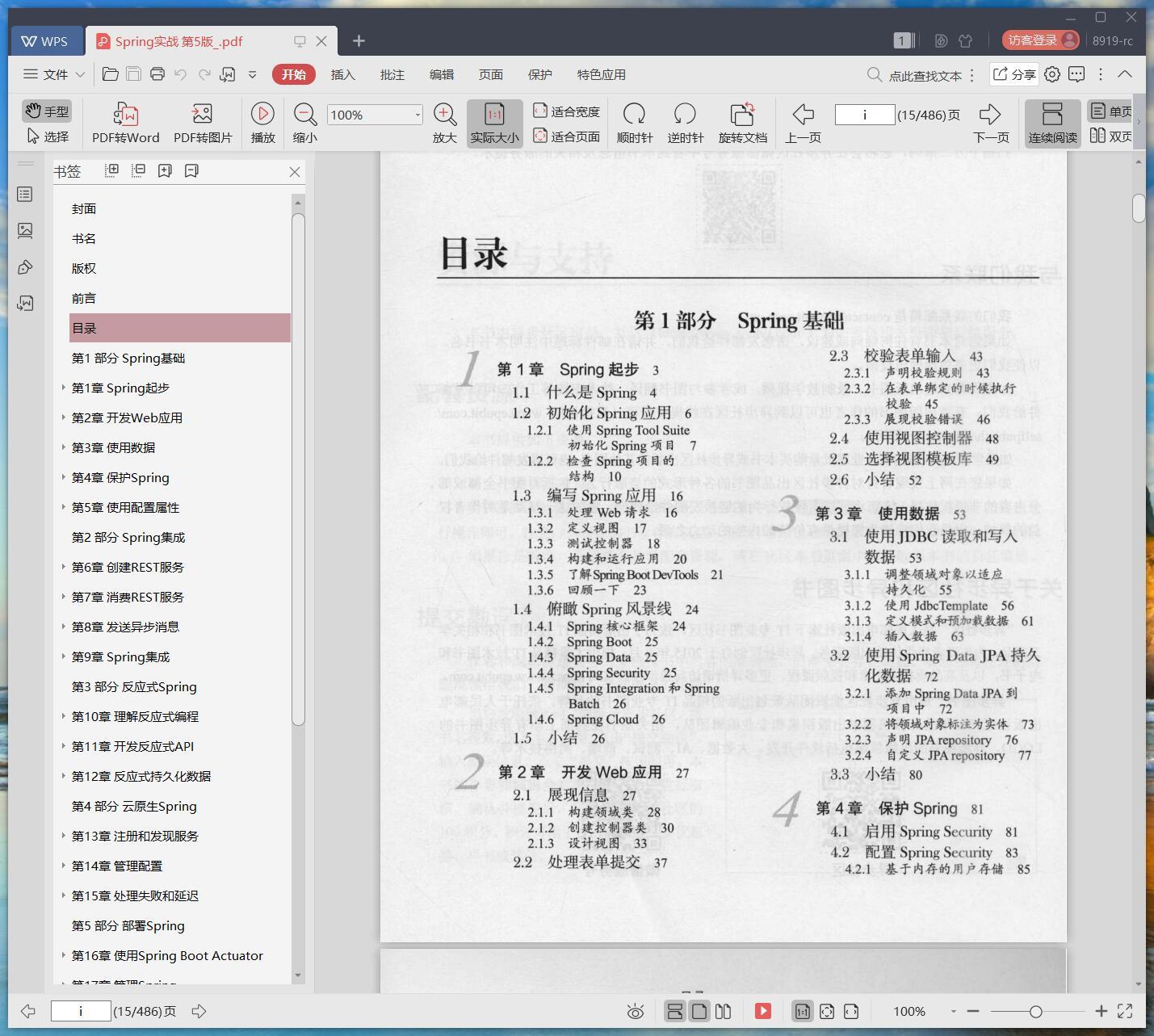Go to next page with 下一页 arrow
This screenshot has width=1154, height=1036.
coord(990,123)
